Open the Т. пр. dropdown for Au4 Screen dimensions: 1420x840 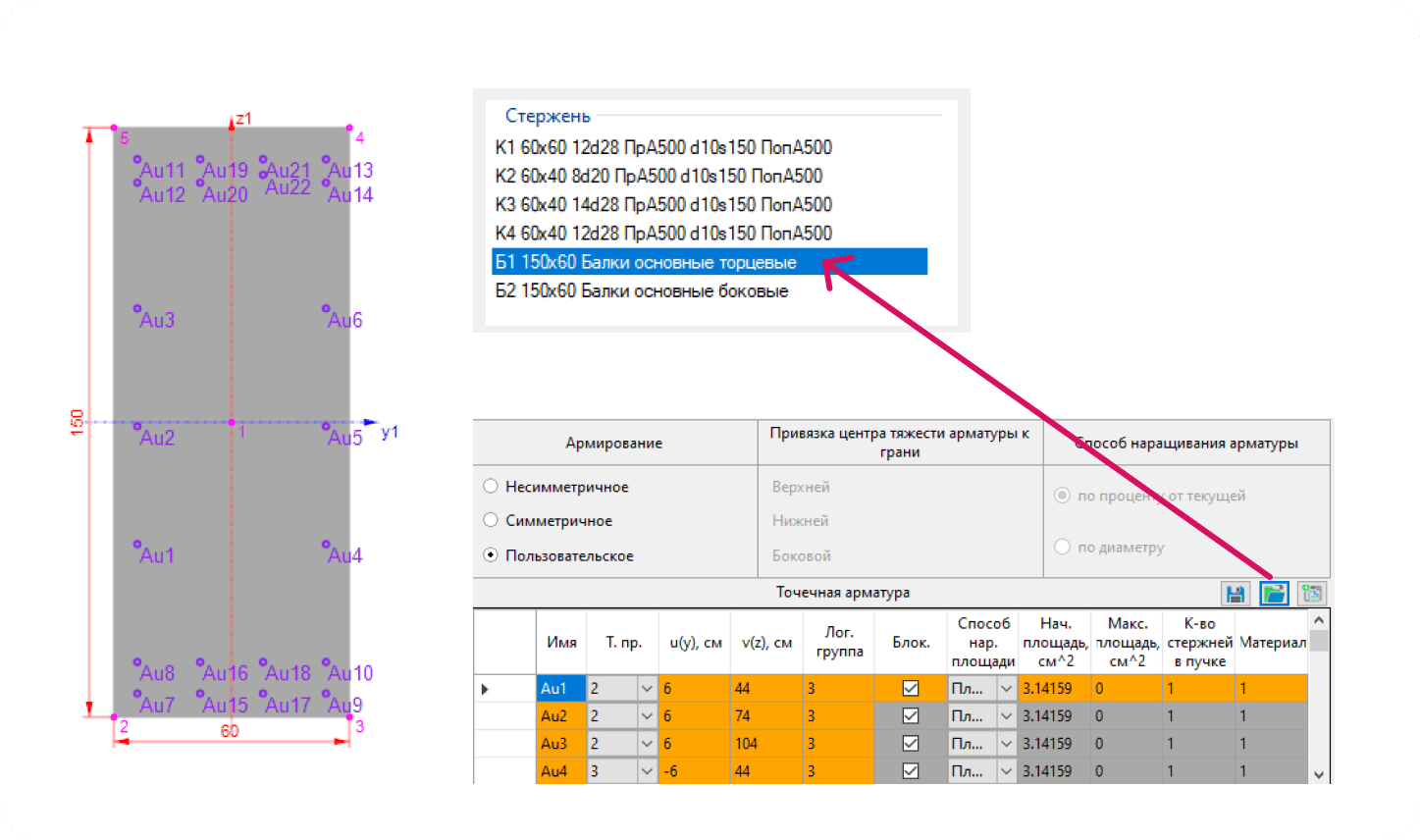[x=647, y=771]
